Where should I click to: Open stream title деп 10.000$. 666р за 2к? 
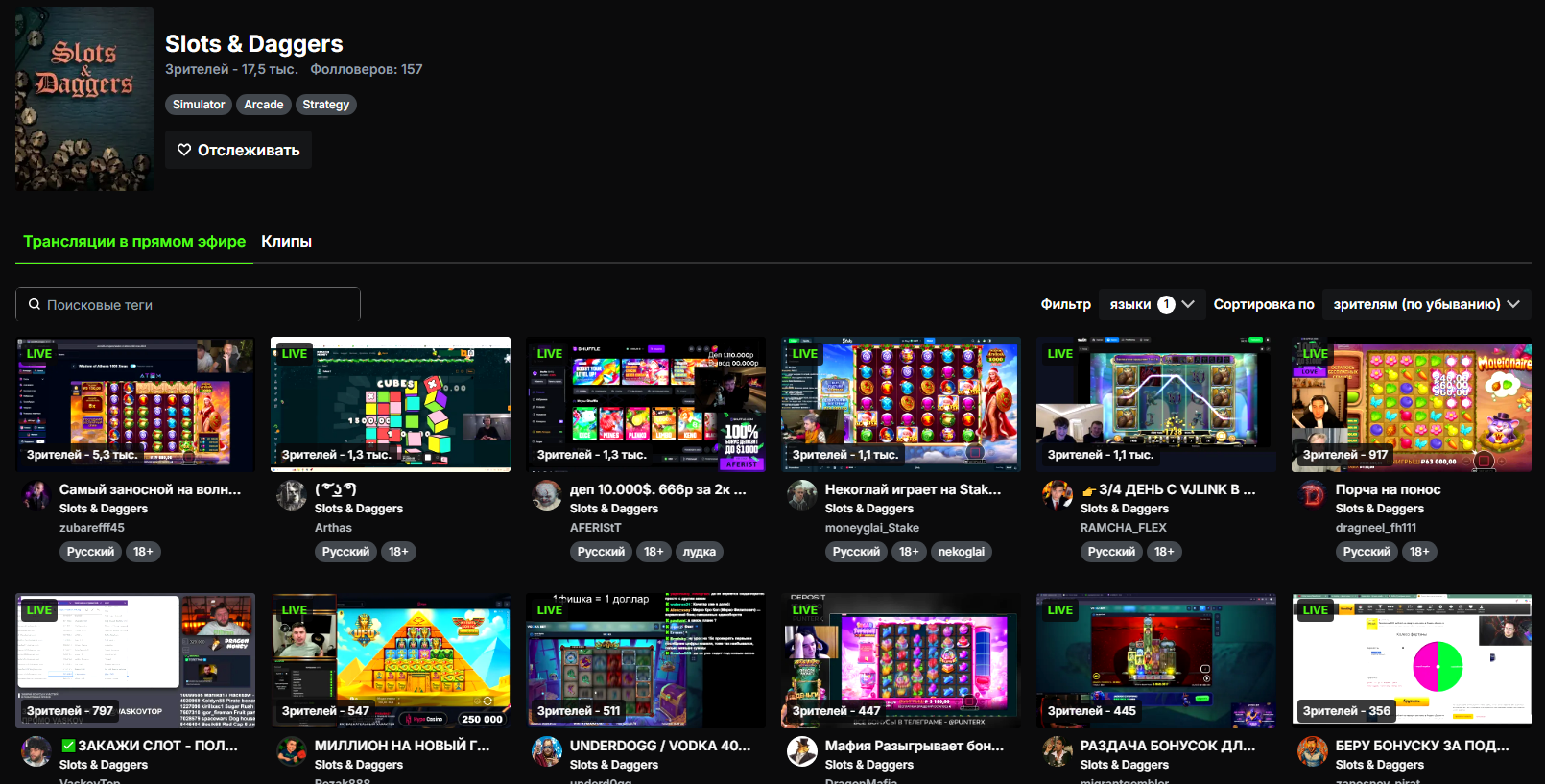[x=658, y=489]
